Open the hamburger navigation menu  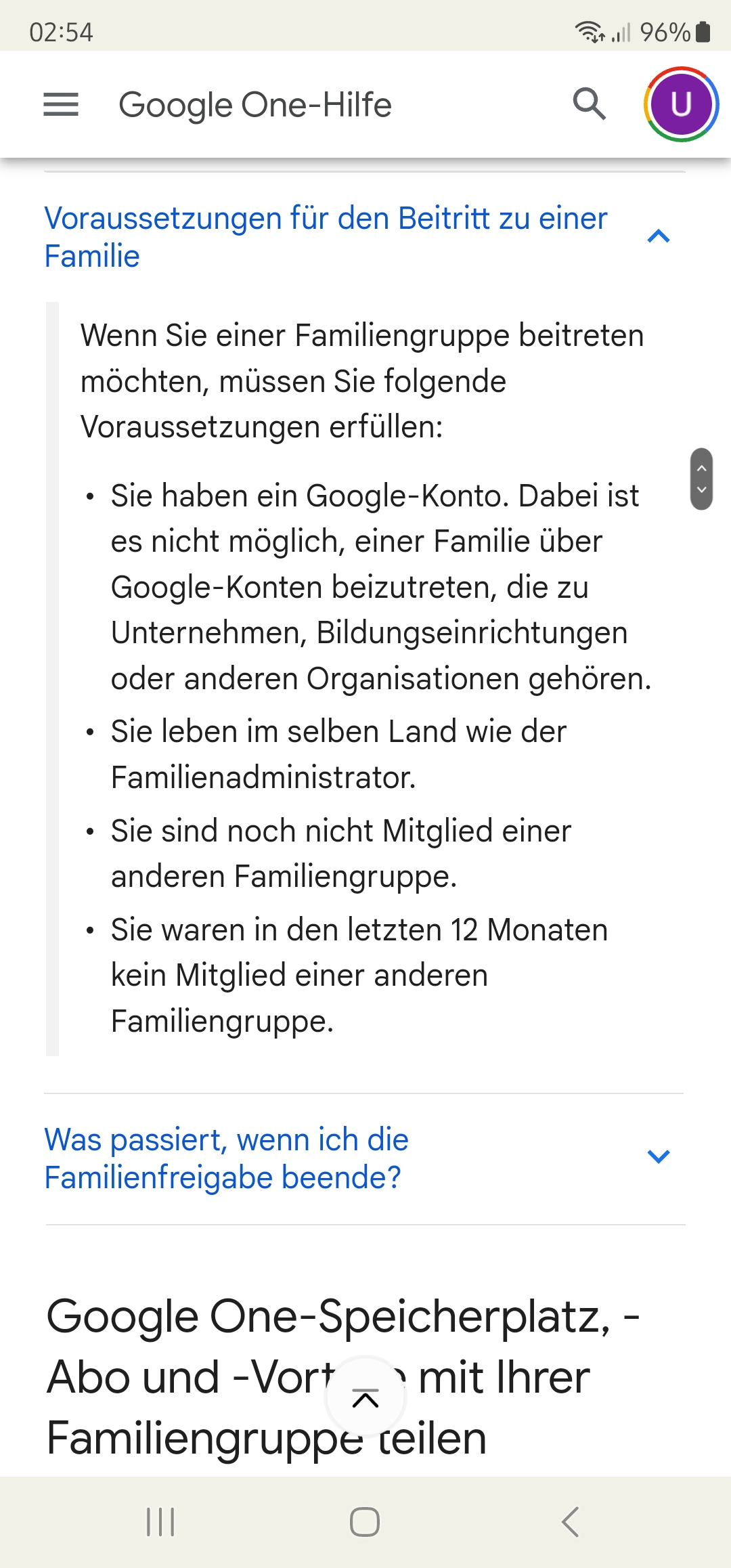tap(61, 105)
